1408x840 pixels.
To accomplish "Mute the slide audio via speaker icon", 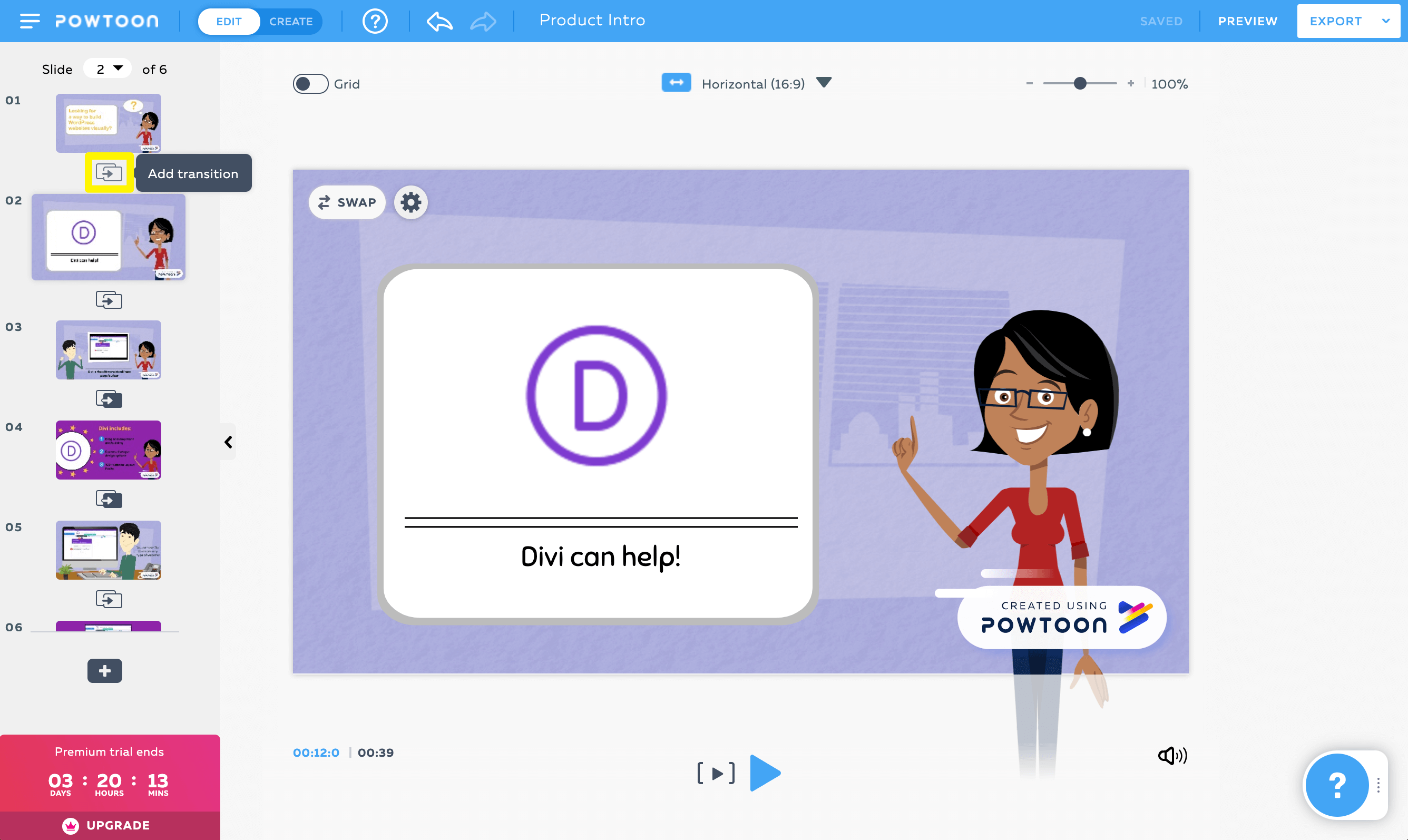I will 1172,755.
